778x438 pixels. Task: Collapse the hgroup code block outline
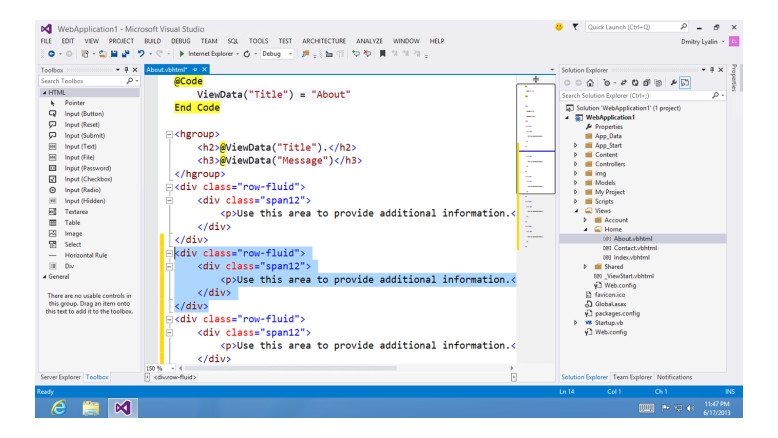(168, 132)
